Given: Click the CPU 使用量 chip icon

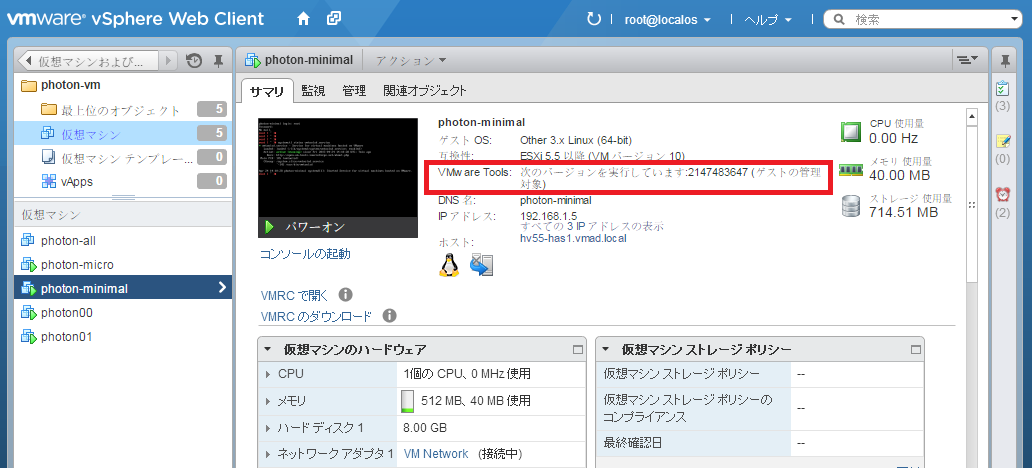Looking at the screenshot, I should click(x=851, y=132).
